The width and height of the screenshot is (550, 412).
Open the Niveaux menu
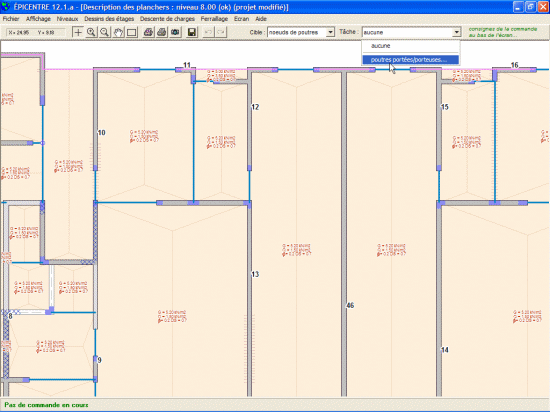[67, 19]
